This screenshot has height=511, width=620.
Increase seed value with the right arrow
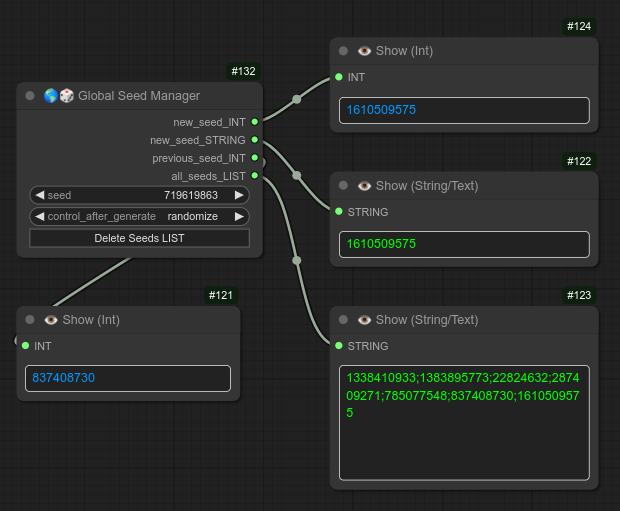pos(239,195)
